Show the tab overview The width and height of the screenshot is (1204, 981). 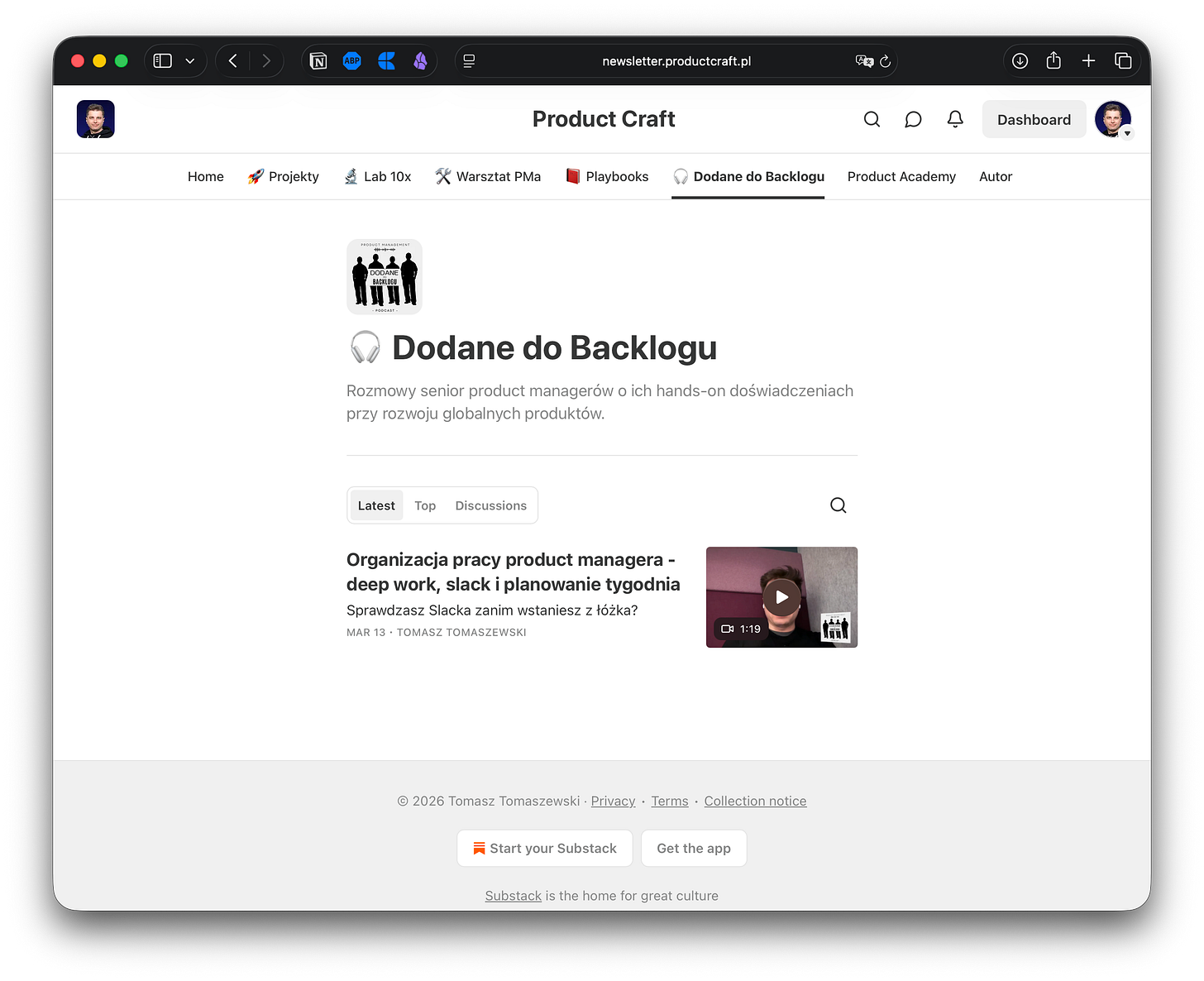coord(1123,61)
